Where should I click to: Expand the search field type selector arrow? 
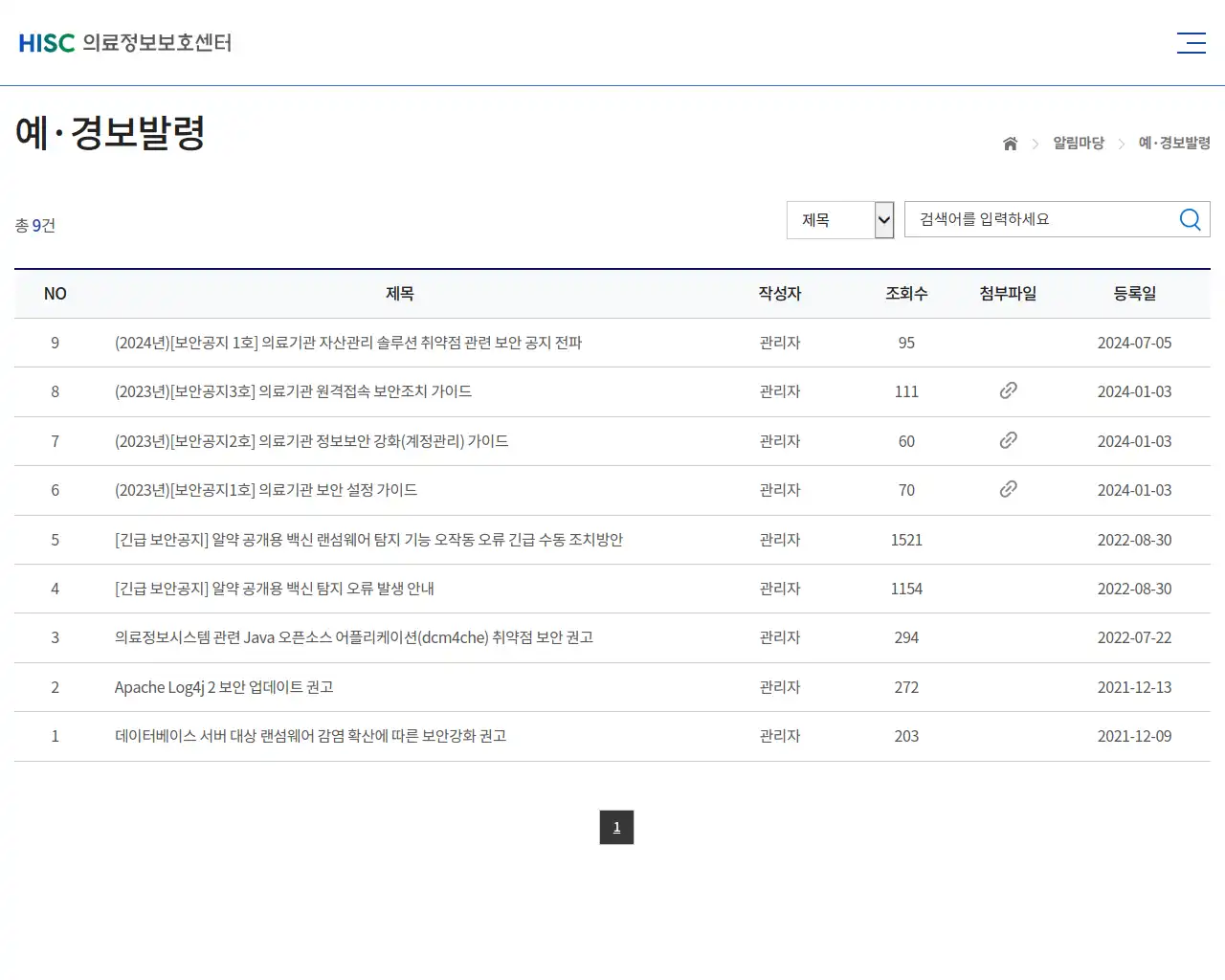[881, 219]
